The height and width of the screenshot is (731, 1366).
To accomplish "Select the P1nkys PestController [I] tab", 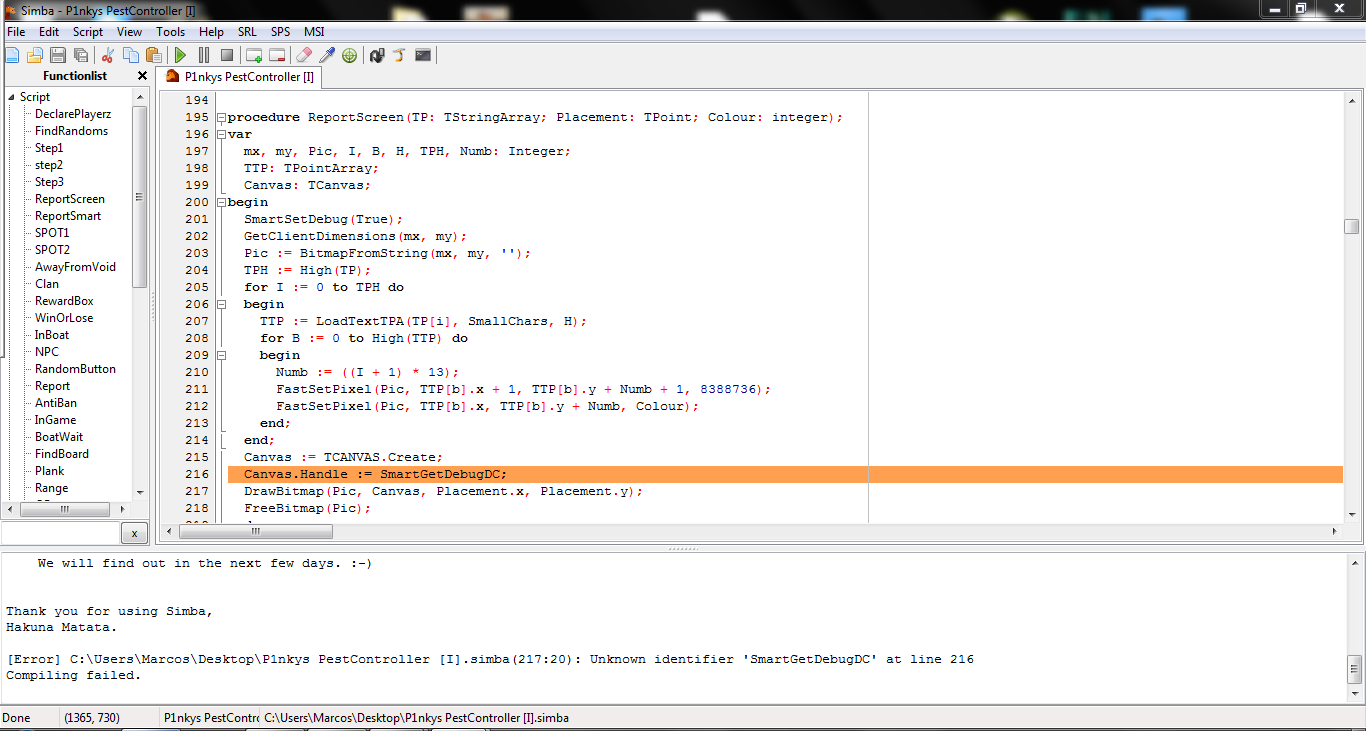I will click(241, 77).
